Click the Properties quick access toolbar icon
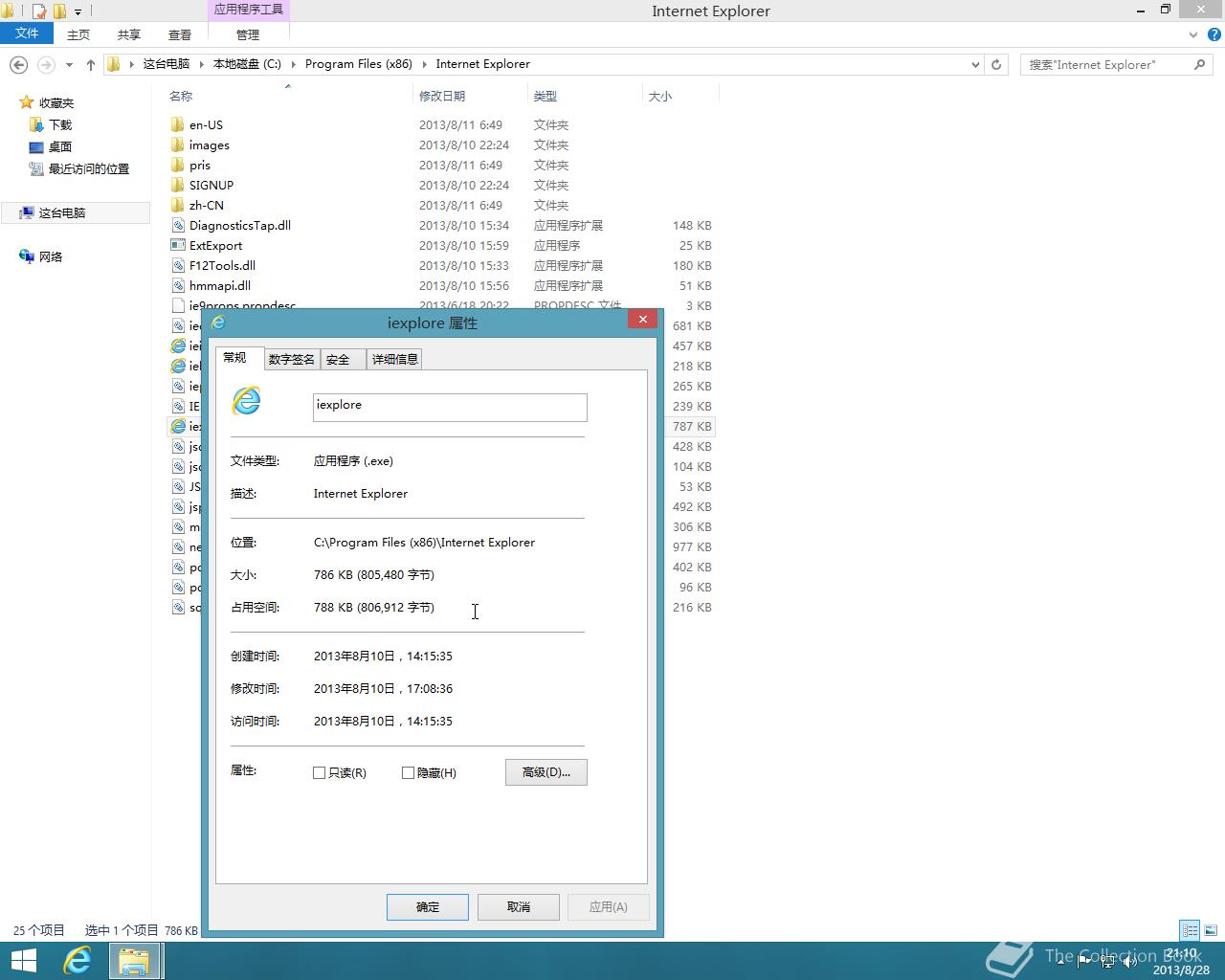 point(39,11)
